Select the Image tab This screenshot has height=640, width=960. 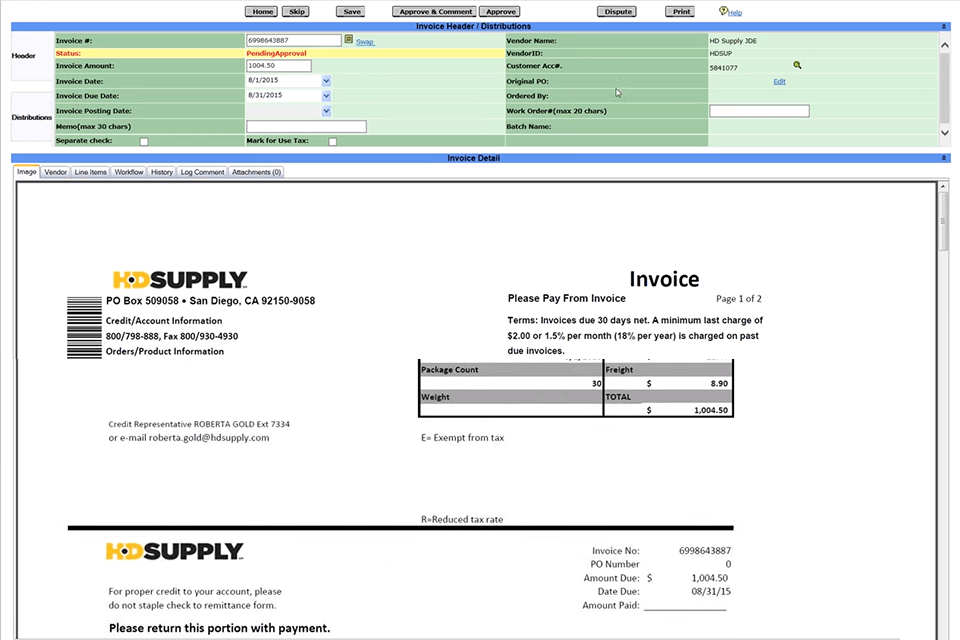point(26,172)
